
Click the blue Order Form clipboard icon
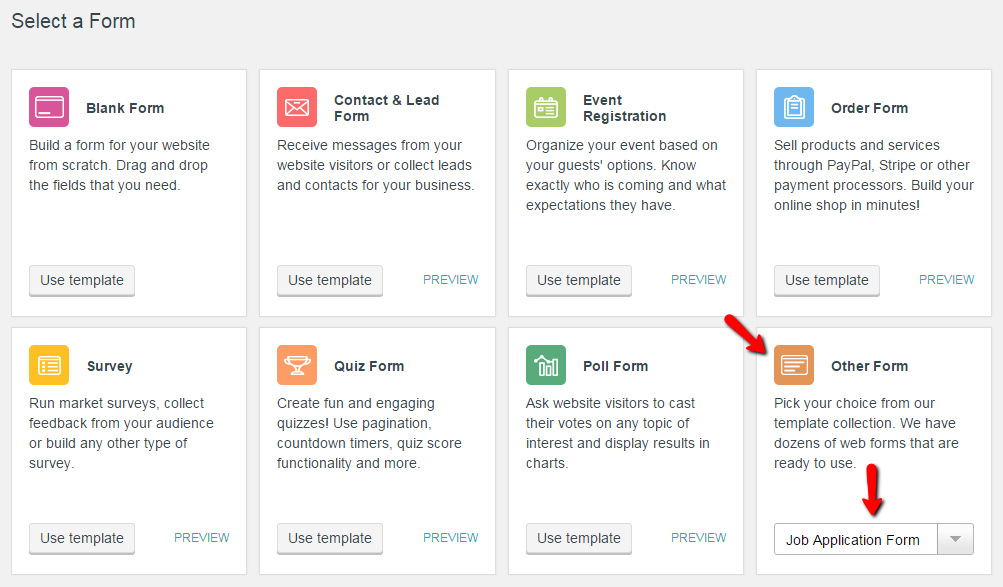[794, 107]
